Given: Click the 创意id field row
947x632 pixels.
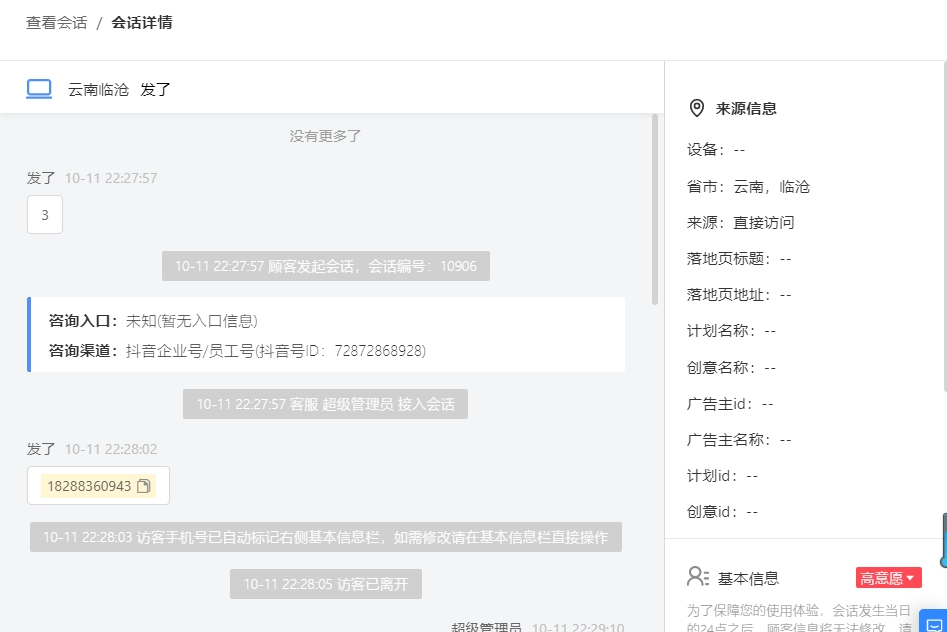Looking at the screenshot, I should coord(722,512).
